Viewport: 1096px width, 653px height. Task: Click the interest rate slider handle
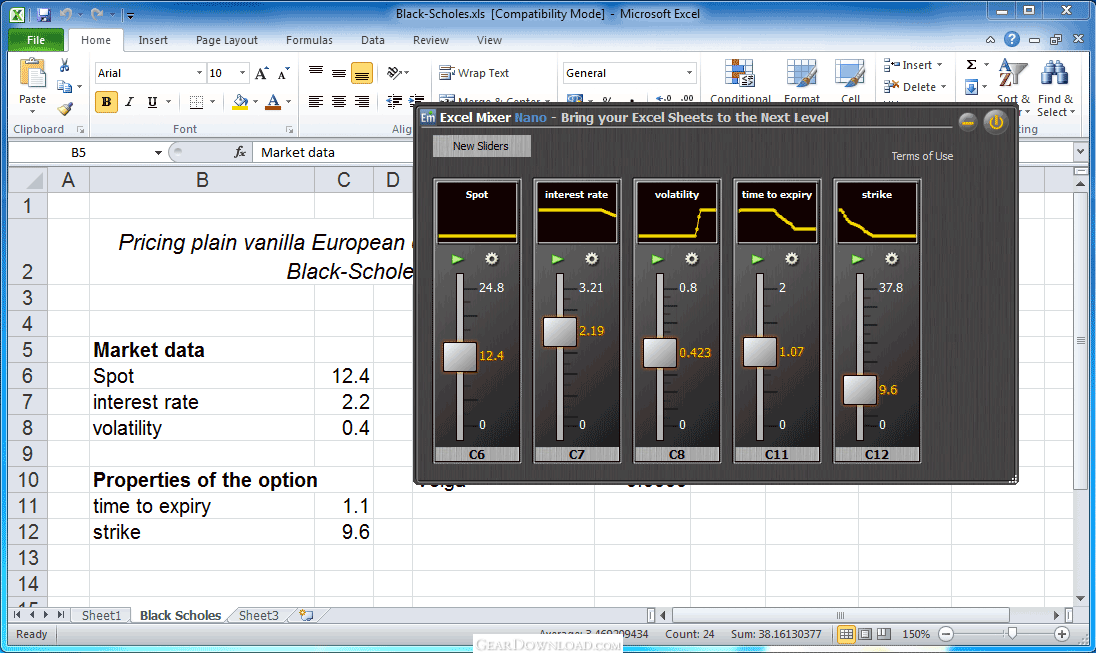(560, 332)
